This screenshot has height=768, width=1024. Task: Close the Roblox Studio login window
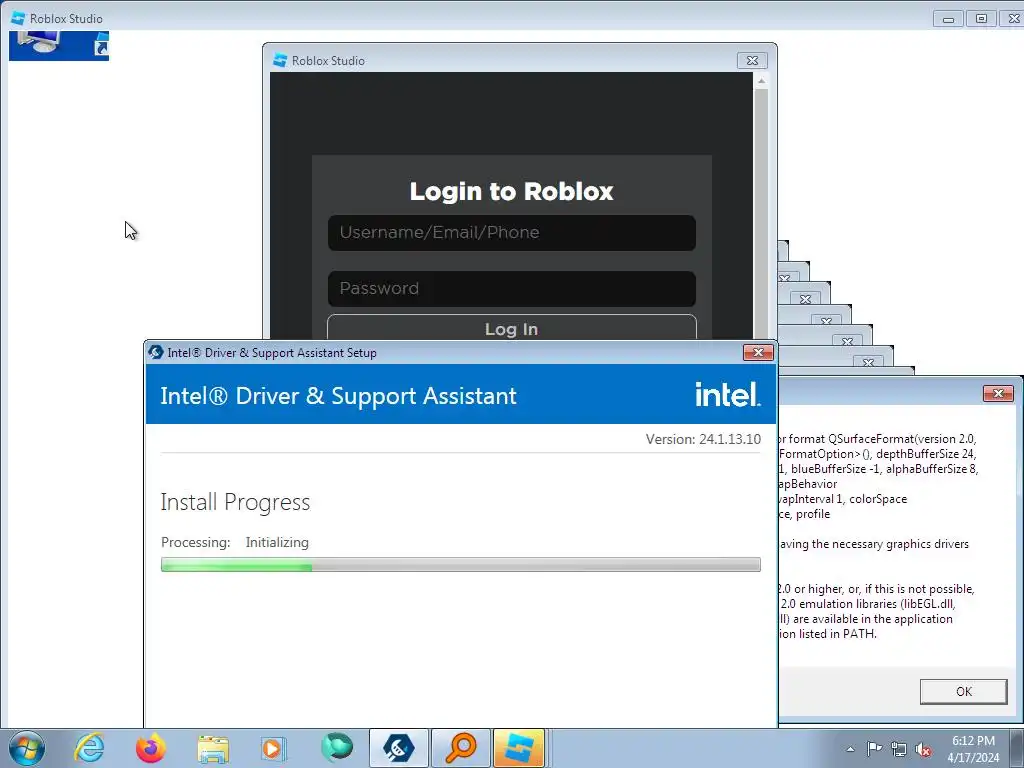pos(752,61)
